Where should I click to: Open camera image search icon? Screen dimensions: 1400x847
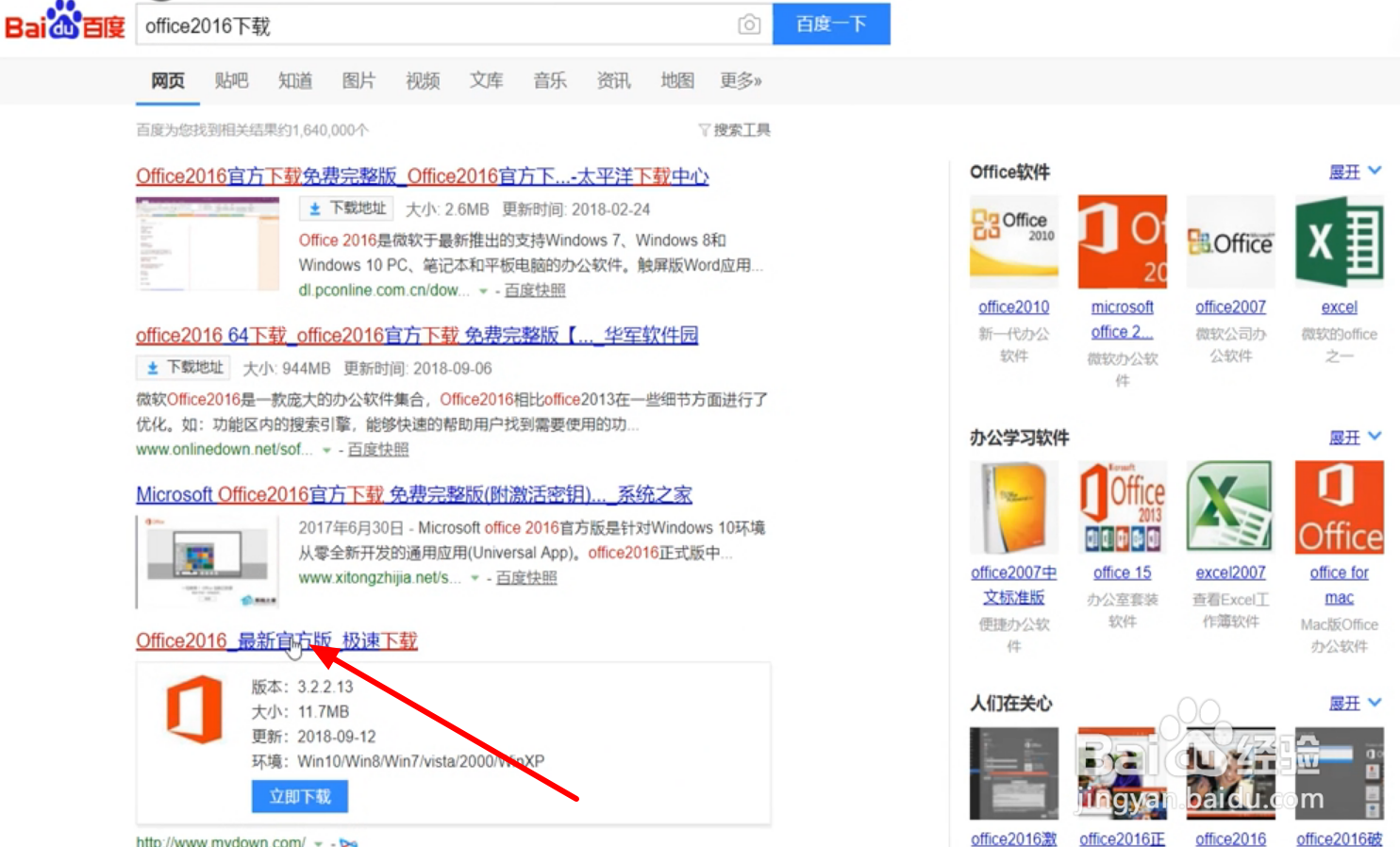(749, 25)
